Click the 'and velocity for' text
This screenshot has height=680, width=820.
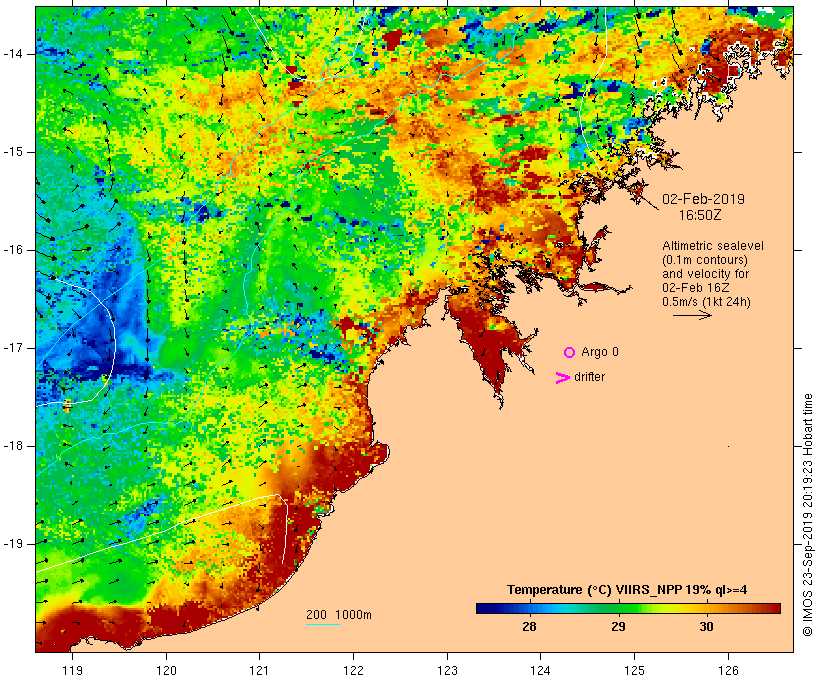tap(705, 274)
